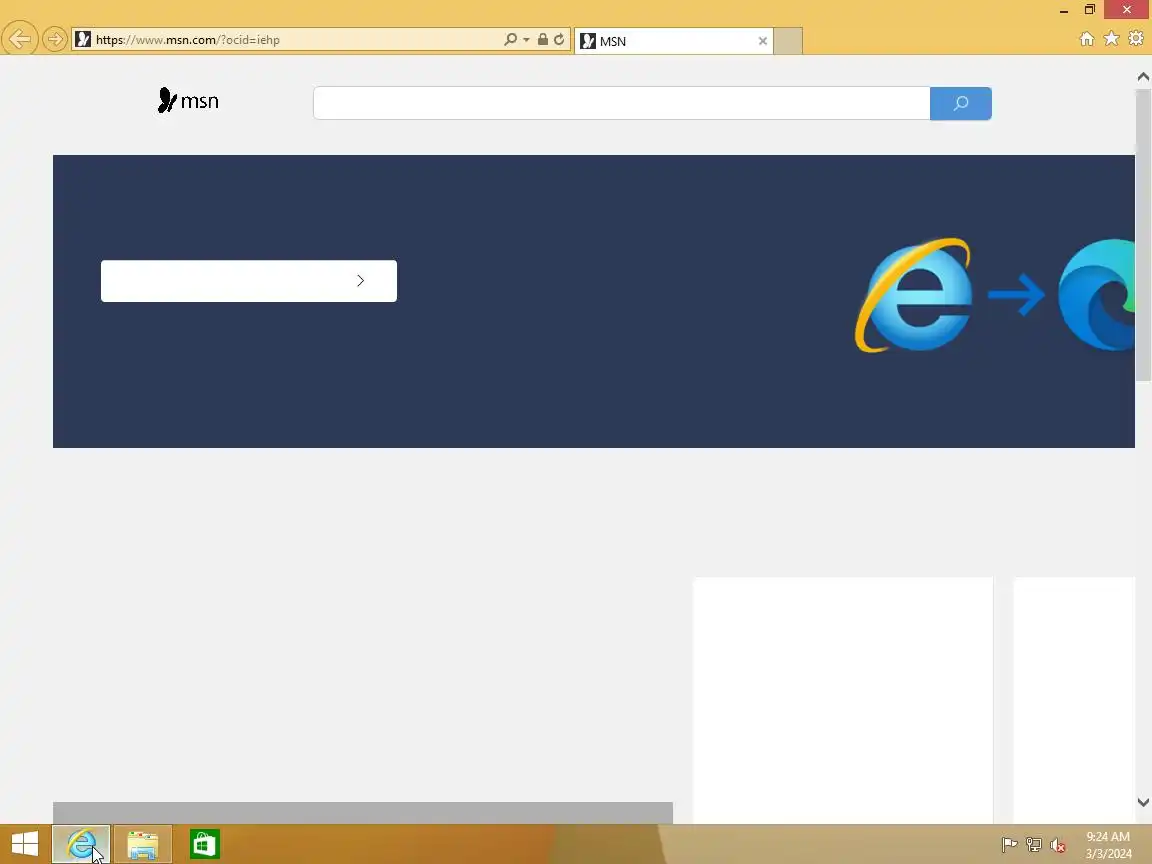Viewport: 1152px width, 864px height.
Task: Open the Home page icon
Action: point(1087,39)
